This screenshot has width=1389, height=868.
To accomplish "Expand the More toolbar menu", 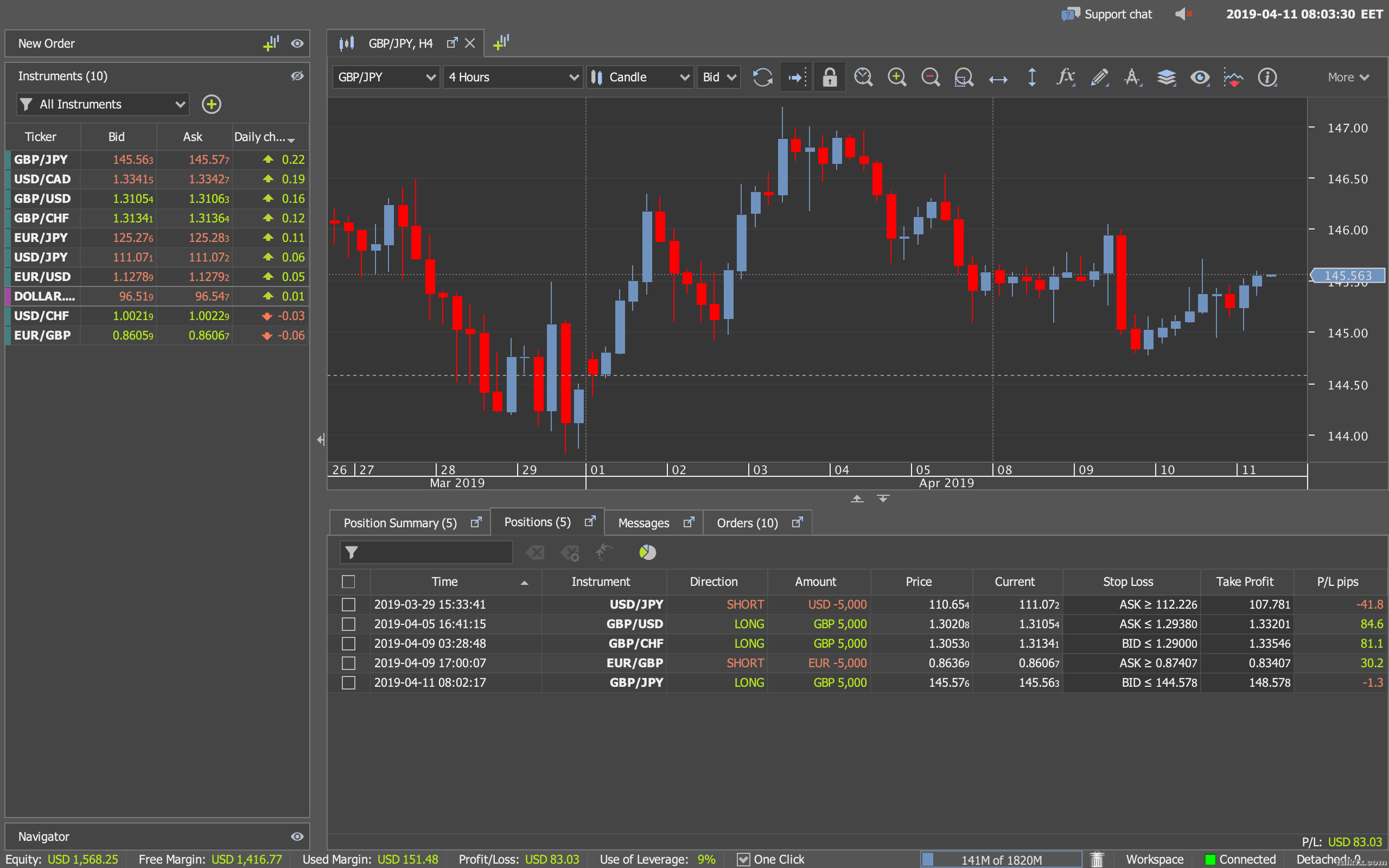I will [1348, 77].
